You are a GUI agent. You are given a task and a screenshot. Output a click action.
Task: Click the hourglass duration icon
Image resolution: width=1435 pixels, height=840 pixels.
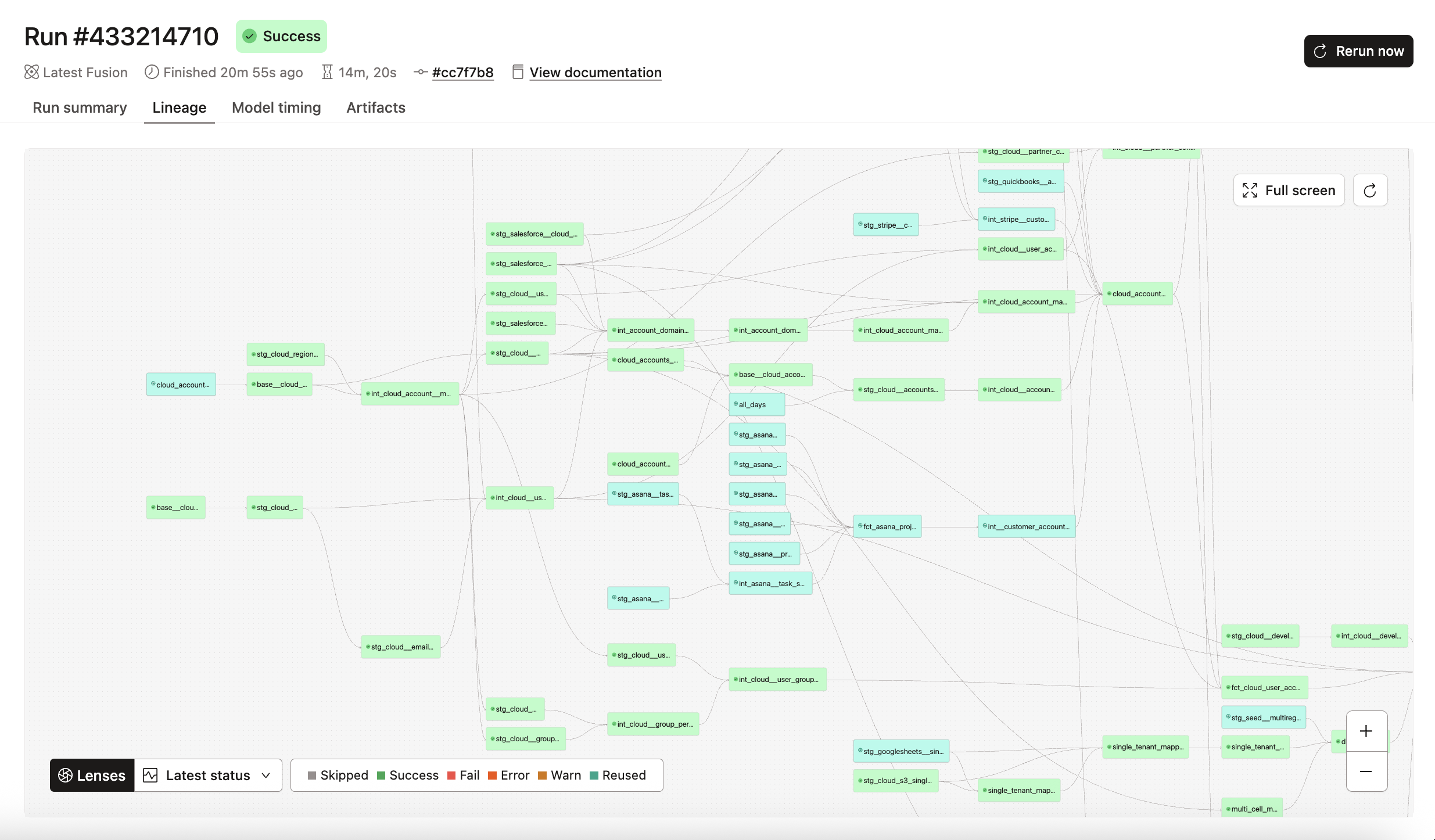[x=327, y=72]
